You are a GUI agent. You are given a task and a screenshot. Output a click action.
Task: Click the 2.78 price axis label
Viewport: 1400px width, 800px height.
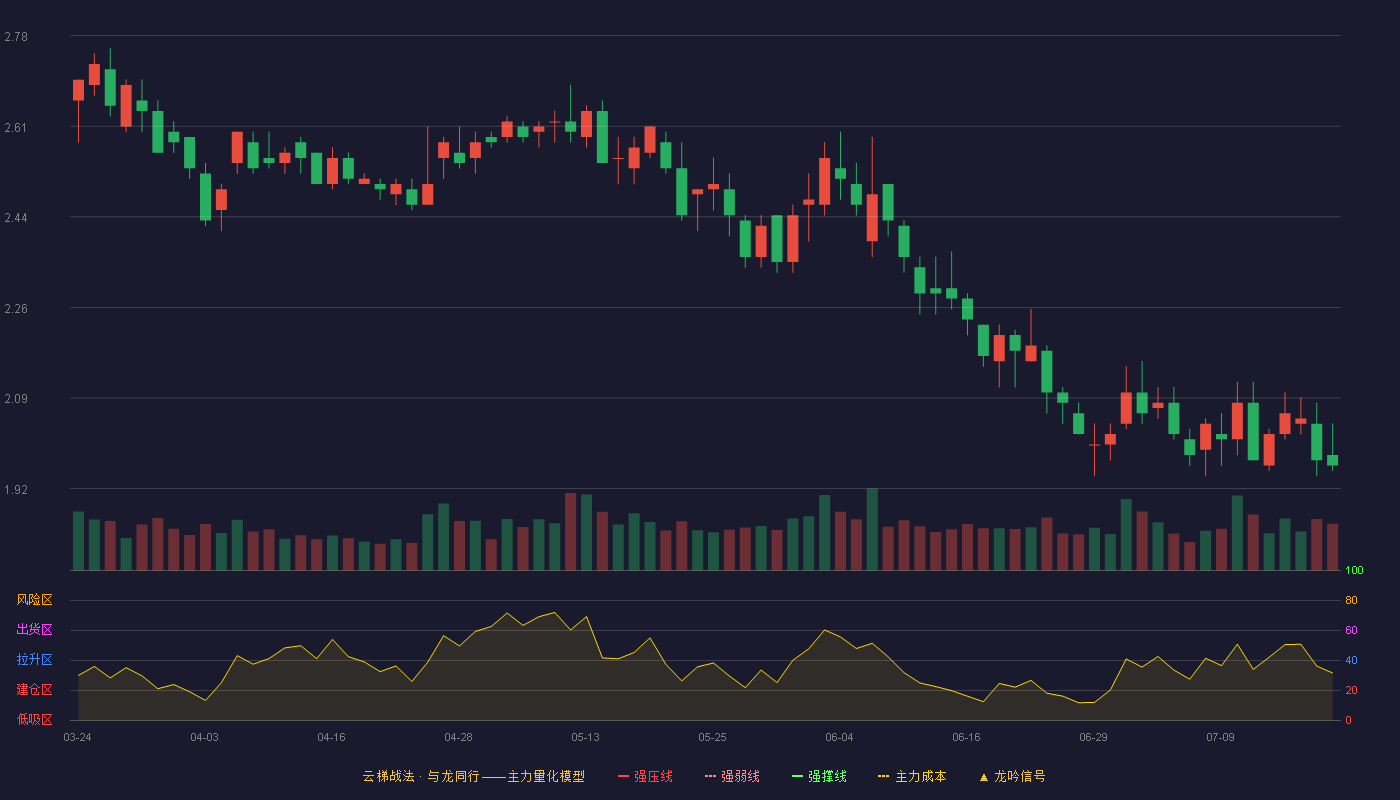tap(16, 37)
